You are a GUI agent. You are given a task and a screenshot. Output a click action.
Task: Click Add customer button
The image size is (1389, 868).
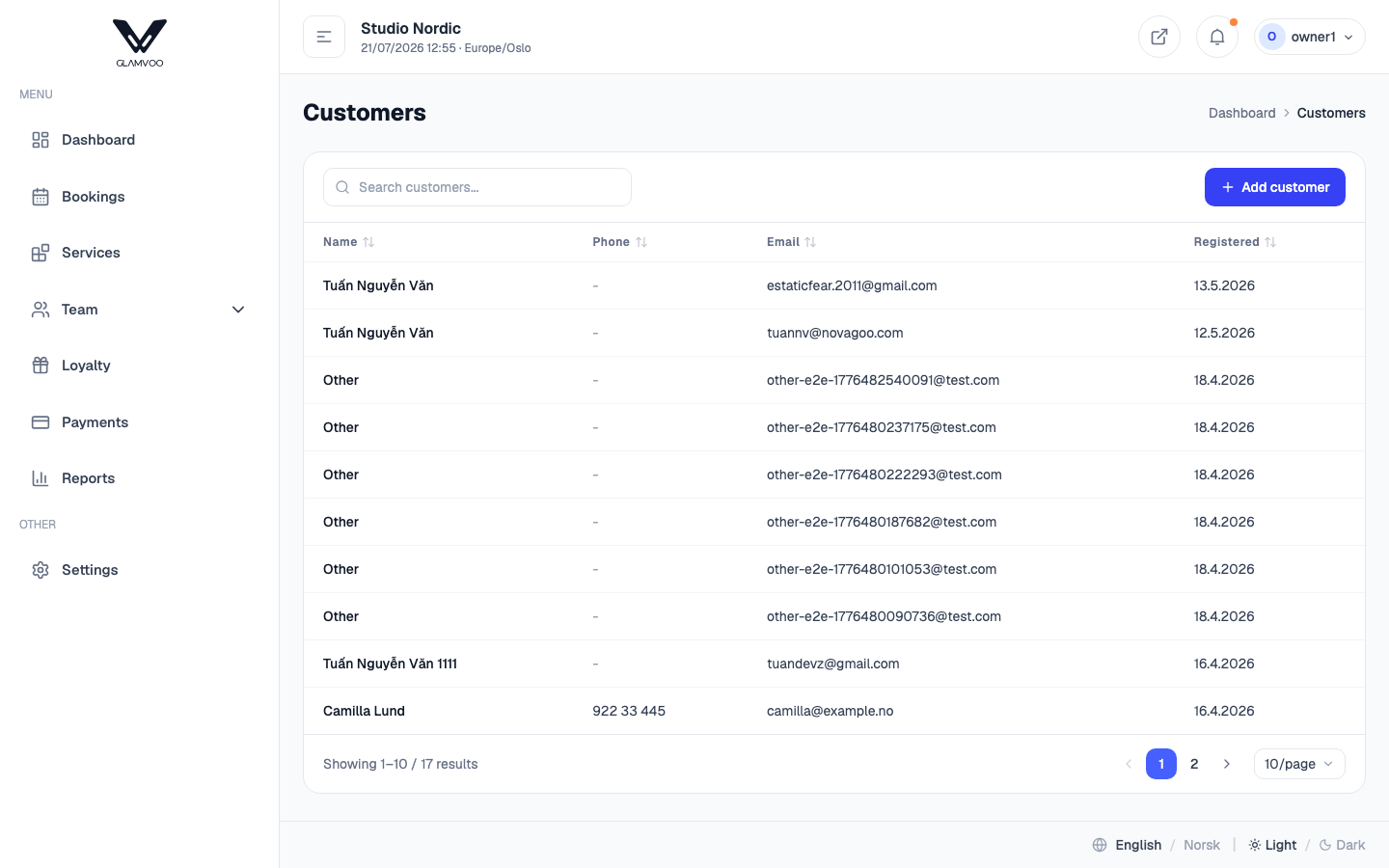[1275, 187]
